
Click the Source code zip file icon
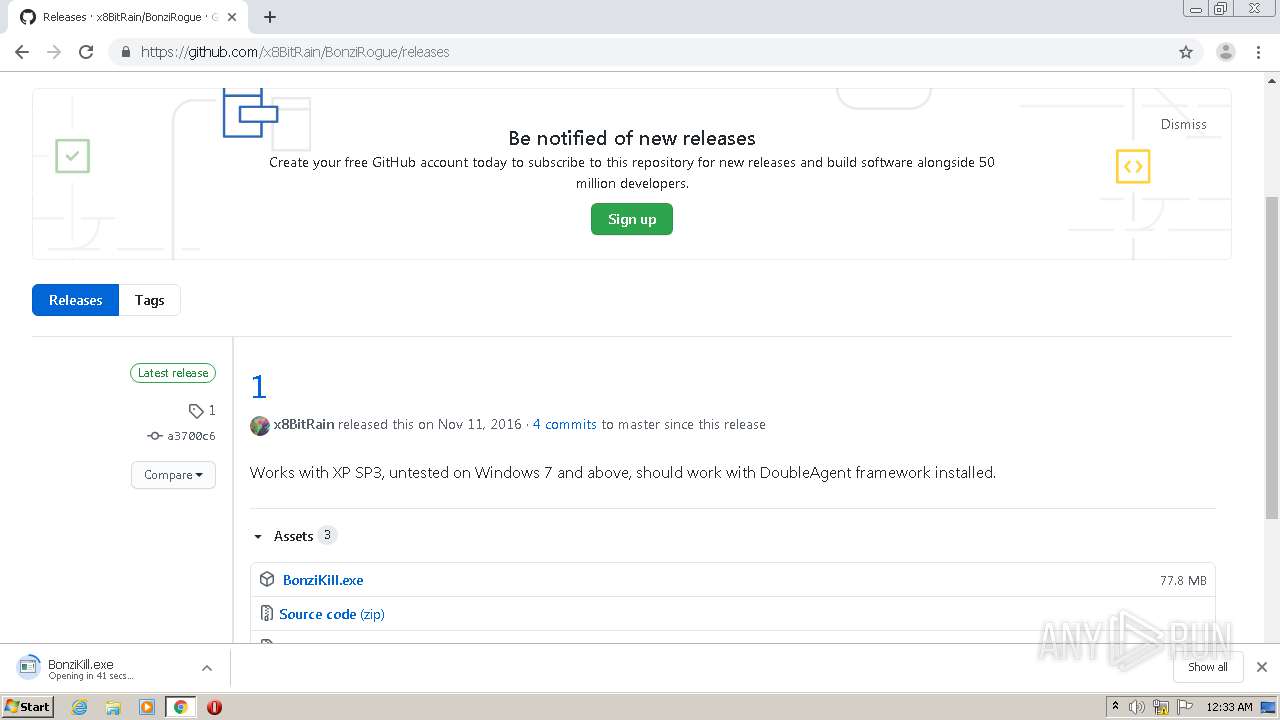pos(267,614)
